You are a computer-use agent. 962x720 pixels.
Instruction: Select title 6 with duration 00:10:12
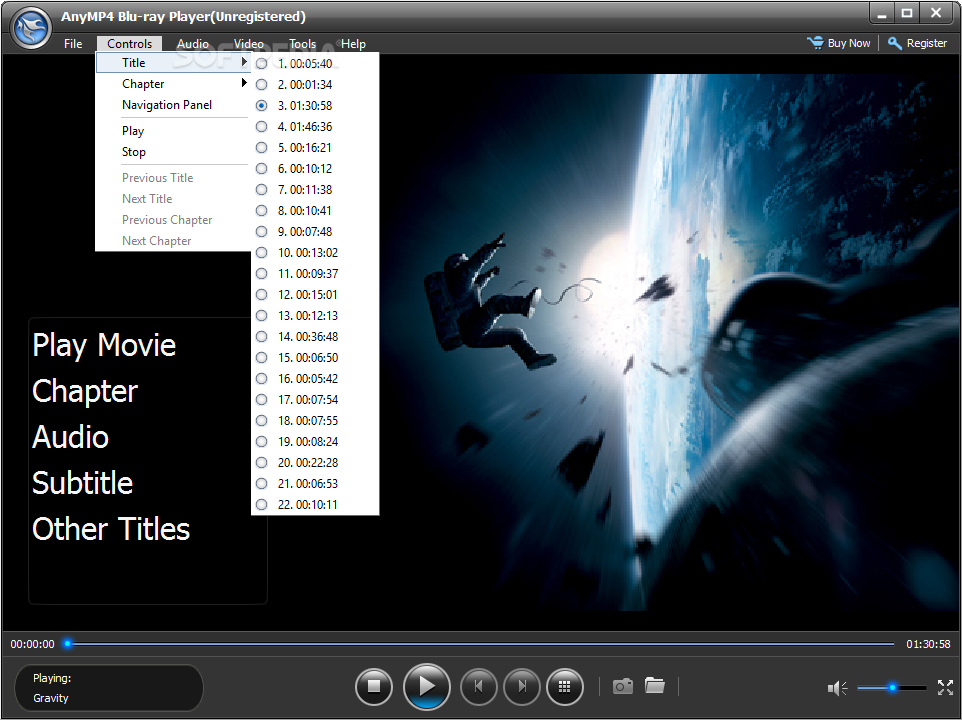[315, 169]
